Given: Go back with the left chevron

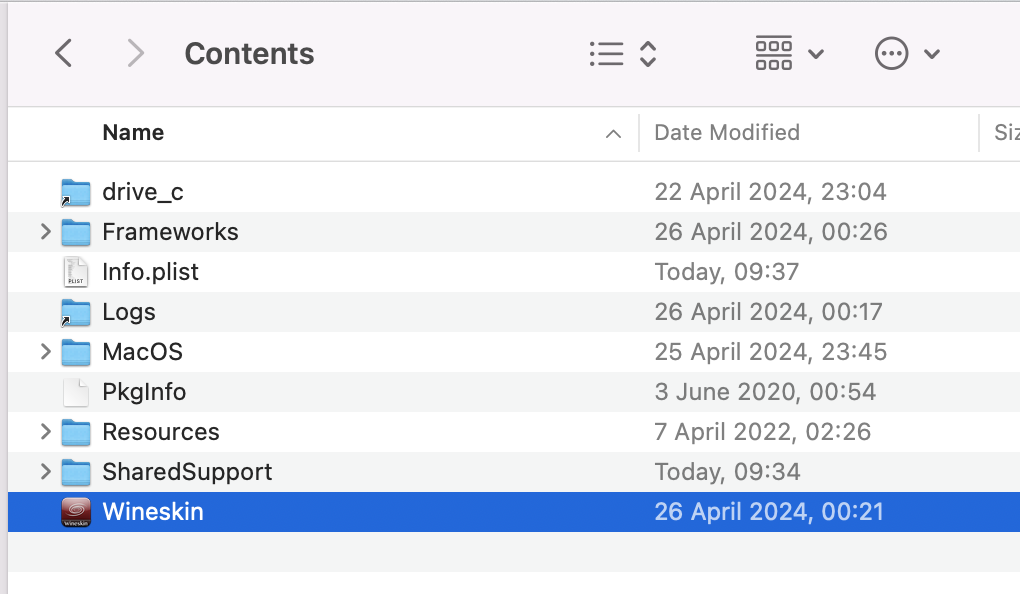Looking at the screenshot, I should [63, 53].
